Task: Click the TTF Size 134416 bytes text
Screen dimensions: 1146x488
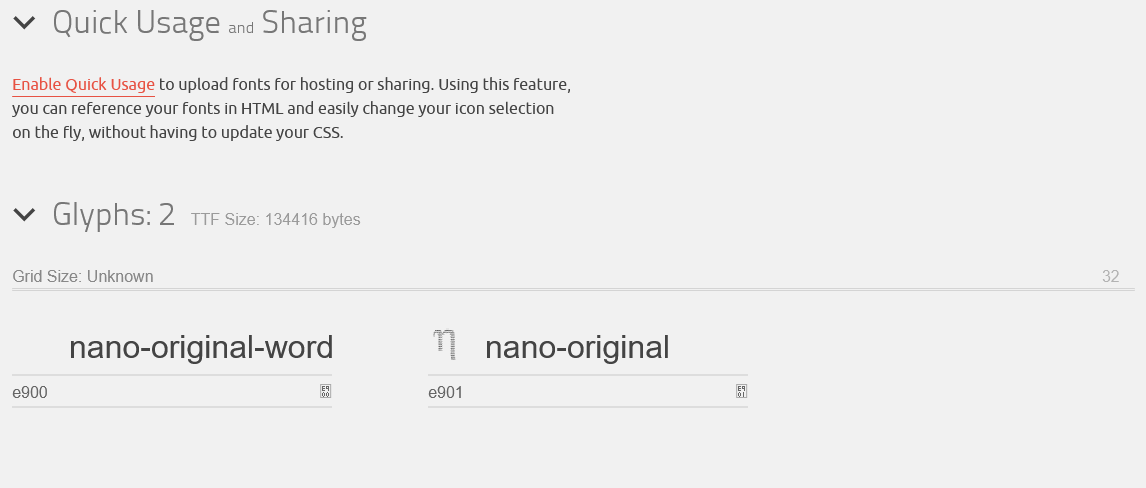Action: pyautogui.click(x=276, y=220)
